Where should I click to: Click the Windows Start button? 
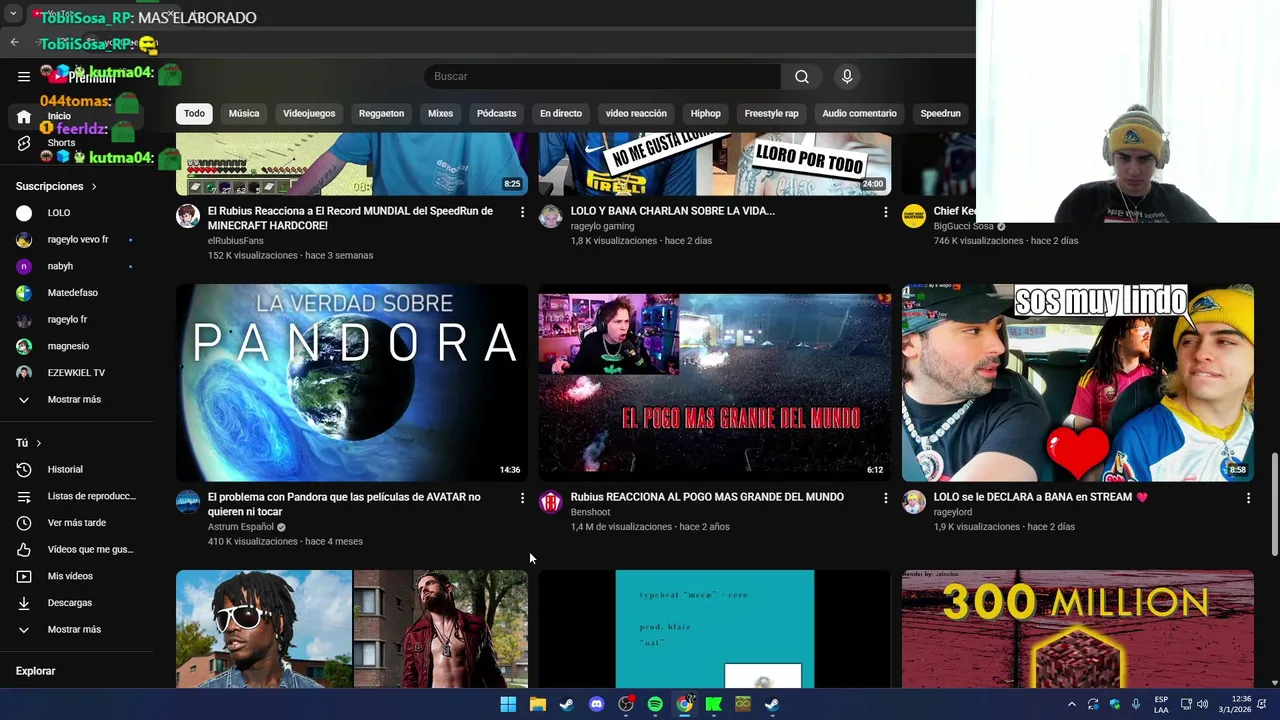click(508, 704)
